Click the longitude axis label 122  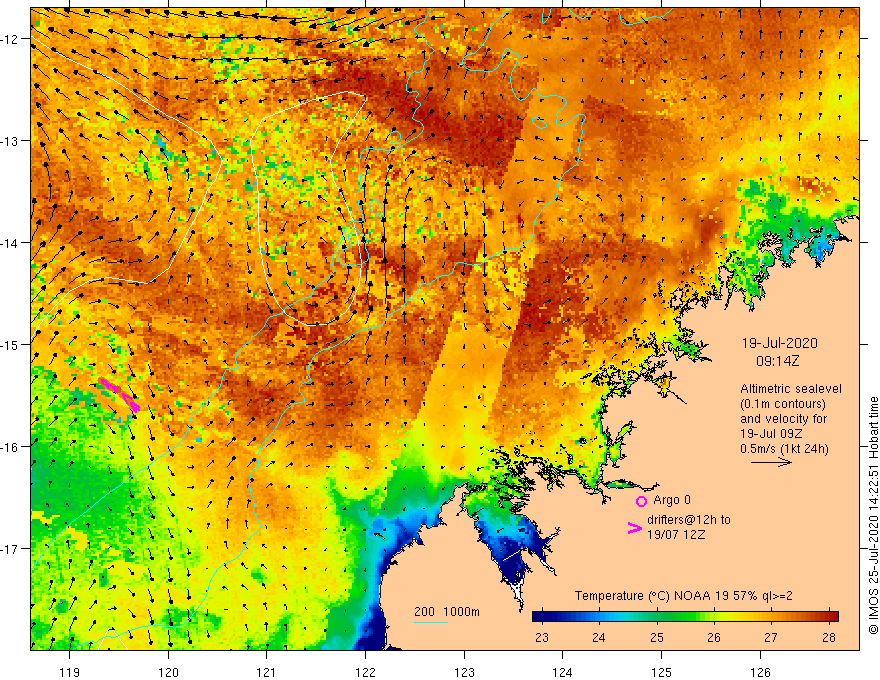pos(365,672)
